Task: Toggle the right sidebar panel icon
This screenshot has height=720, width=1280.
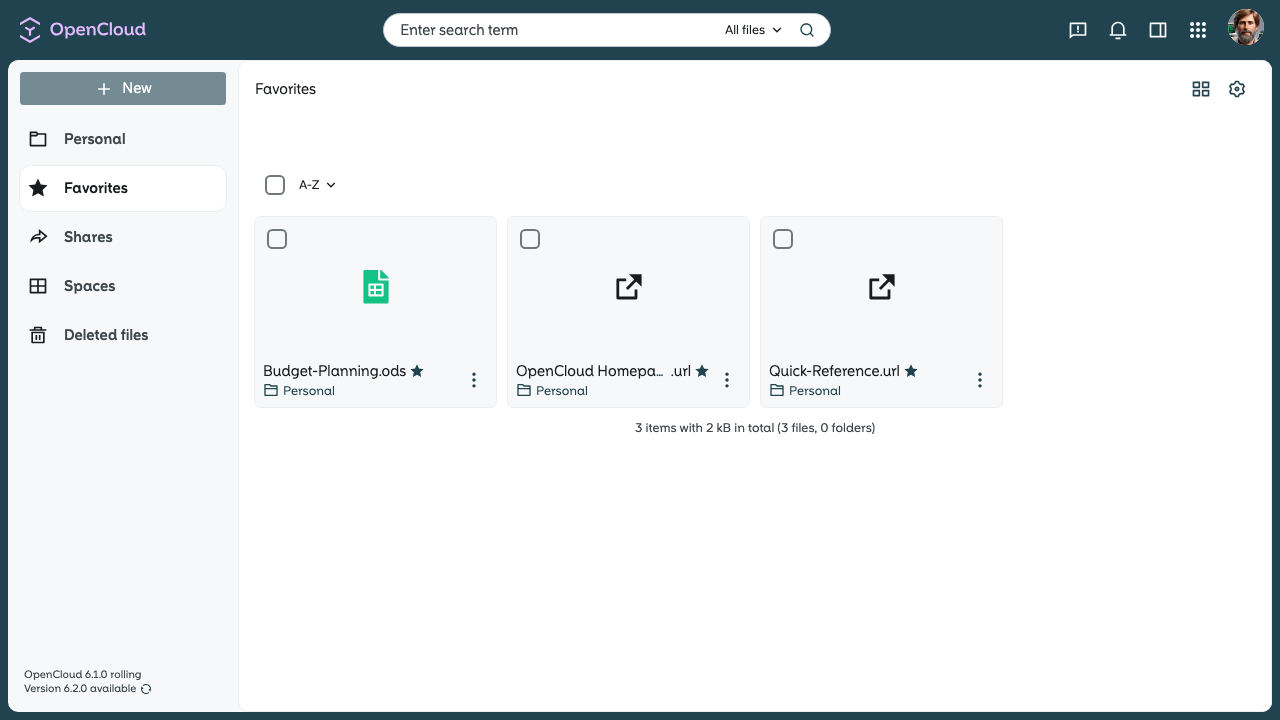Action: (x=1158, y=30)
